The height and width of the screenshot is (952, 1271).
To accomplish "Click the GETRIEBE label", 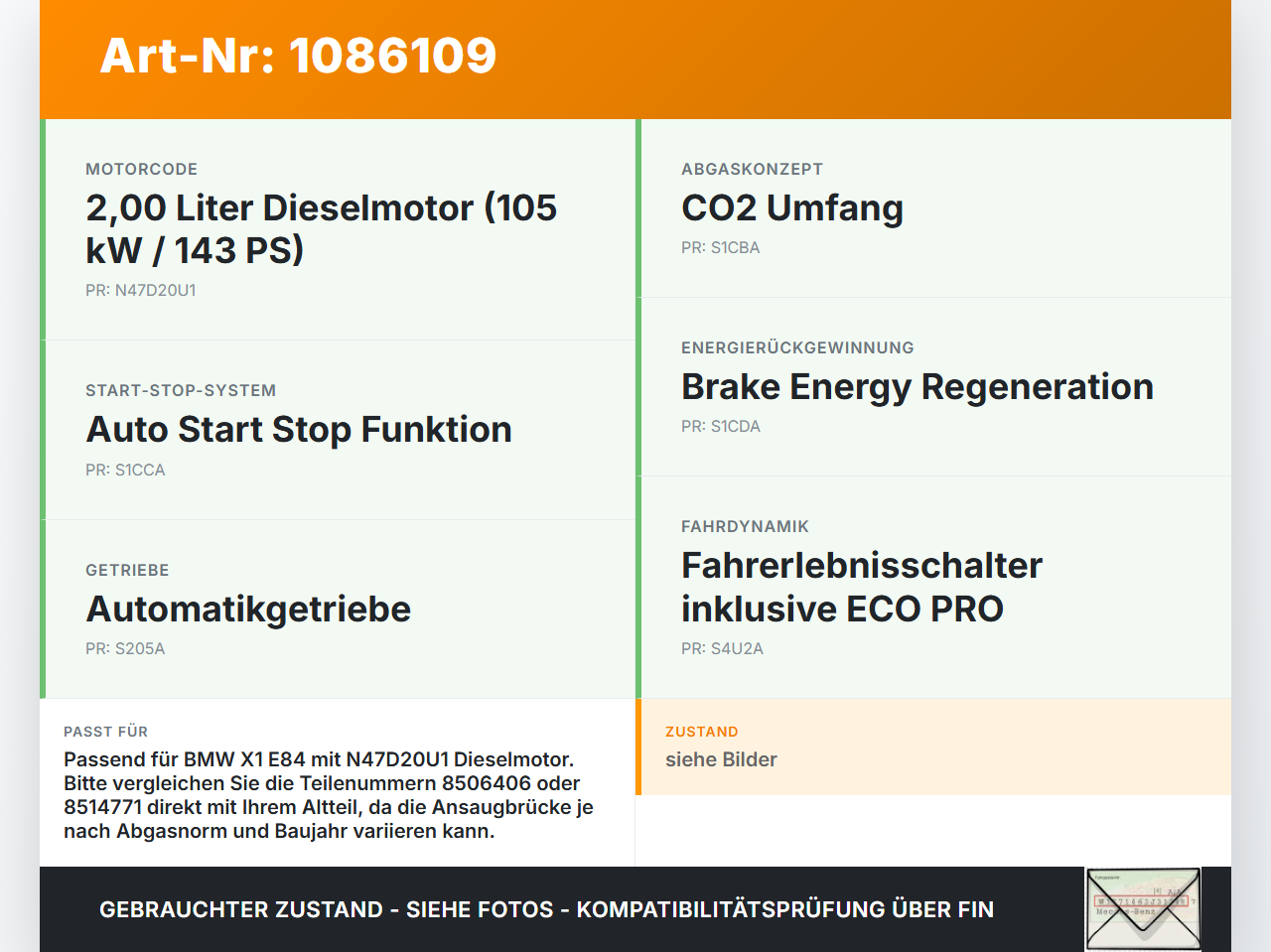I will (127, 570).
